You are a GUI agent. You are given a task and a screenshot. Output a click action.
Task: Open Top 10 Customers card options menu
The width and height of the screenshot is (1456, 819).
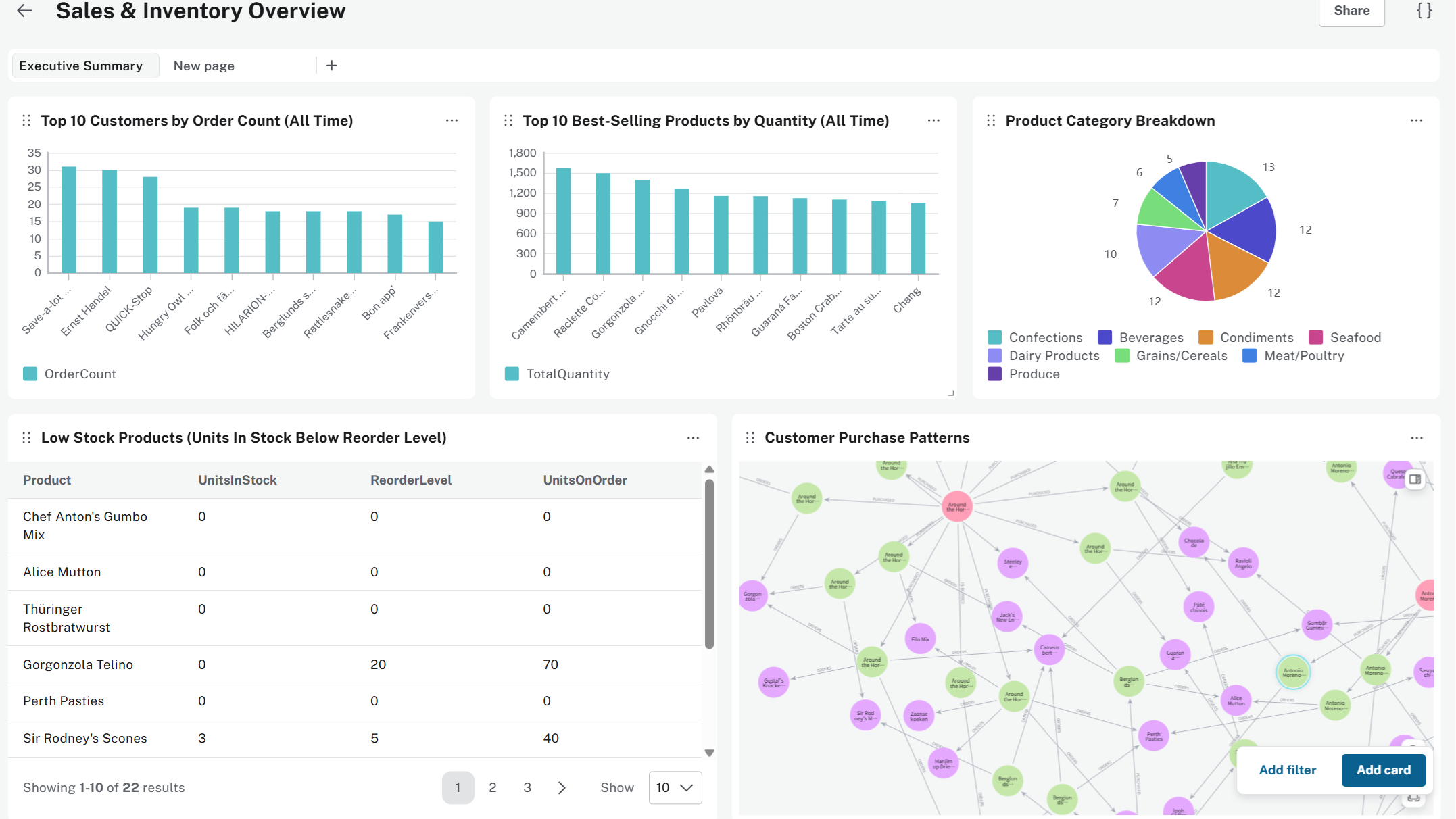pos(452,120)
